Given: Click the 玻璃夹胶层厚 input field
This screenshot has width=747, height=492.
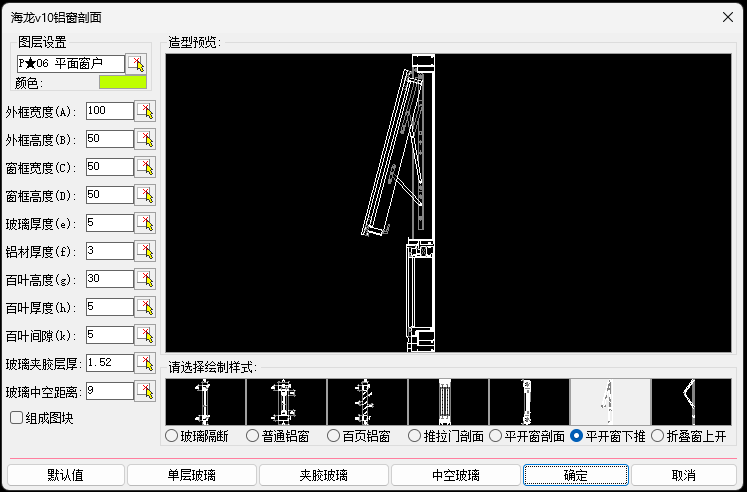Looking at the screenshot, I should tap(109, 363).
